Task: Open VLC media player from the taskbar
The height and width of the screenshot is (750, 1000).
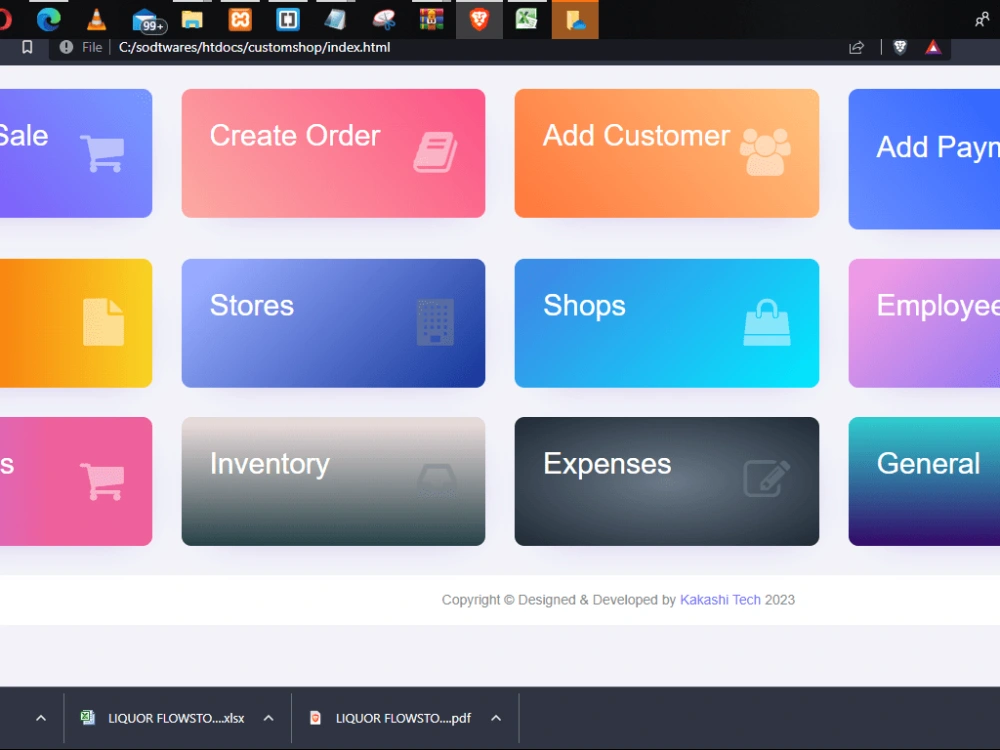Action: pyautogui.click(x=96, y=20)
